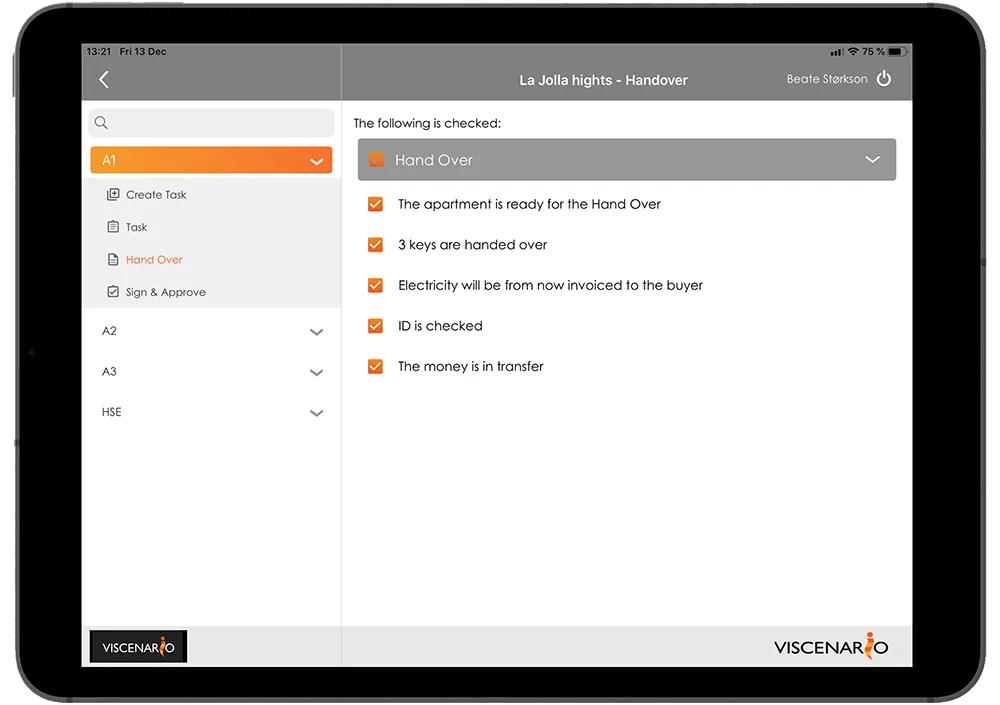The width and height of the screenshot is (1000, 705).
Task: Tap the battery icon in status bar
Action: (x=896, y=52)
